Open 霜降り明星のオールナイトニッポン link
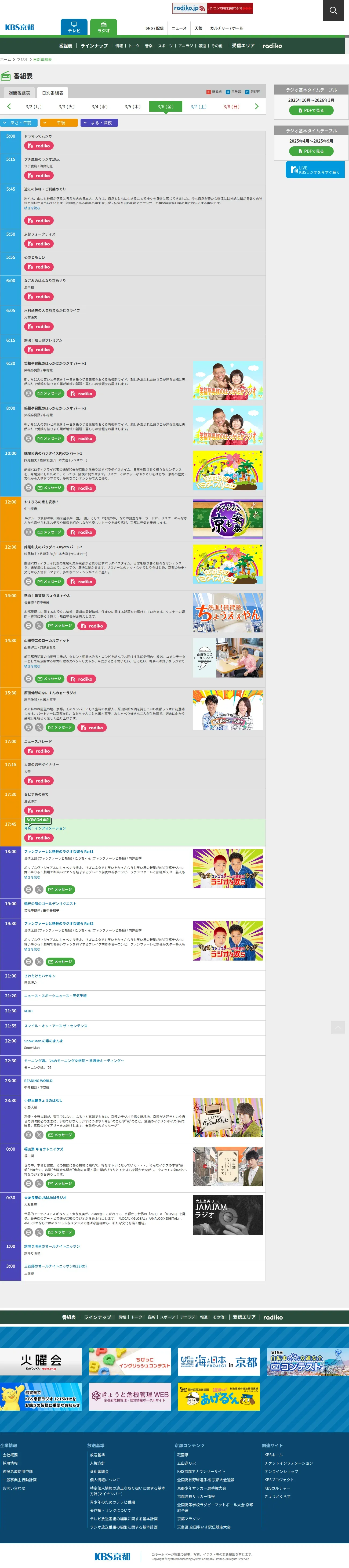 [52, 1247]
